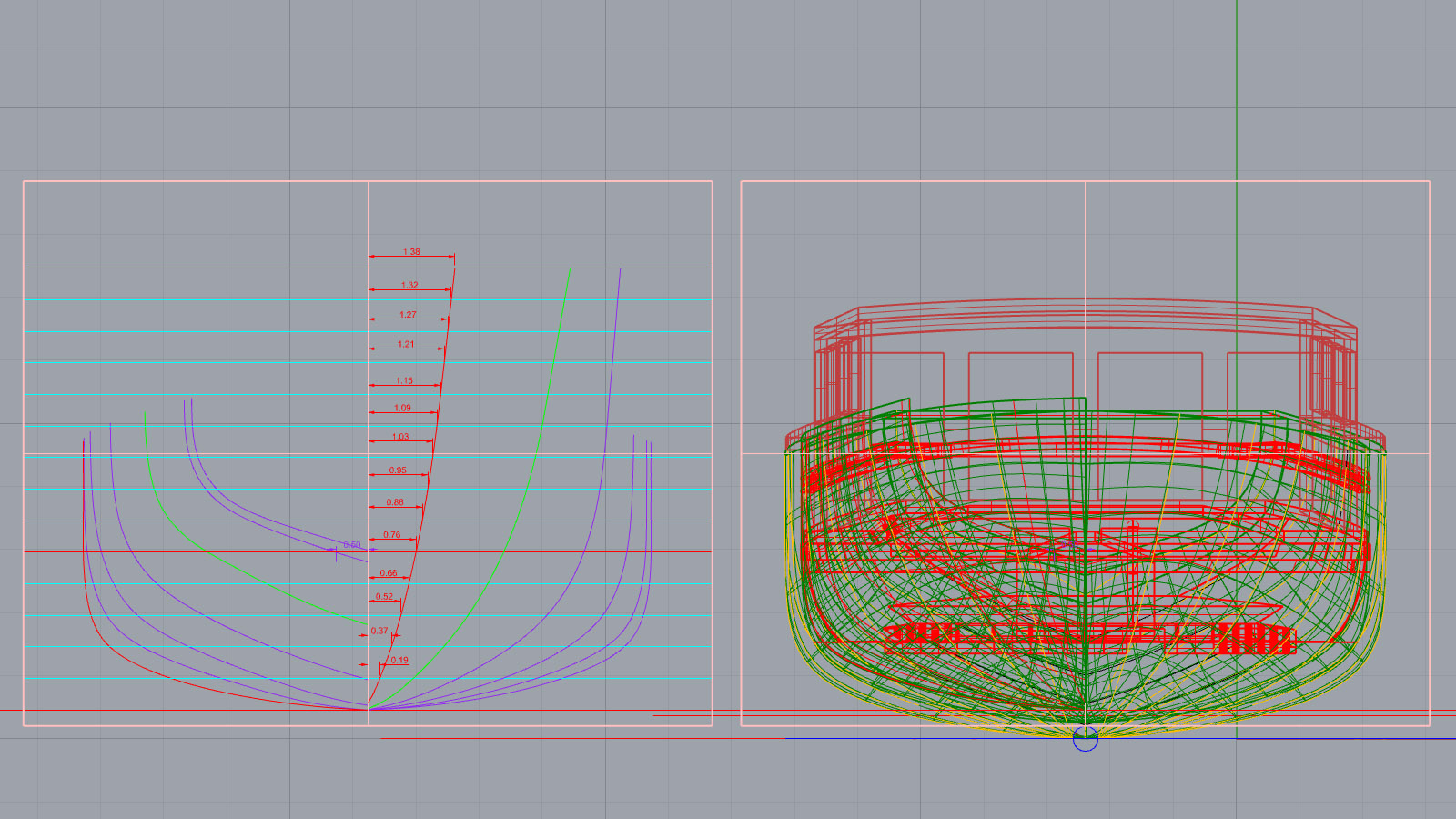Image resolution: width=1456 pixels, height=819 pixels.
Task: Select the 0.76 dimension label
Action: (392, 535)
